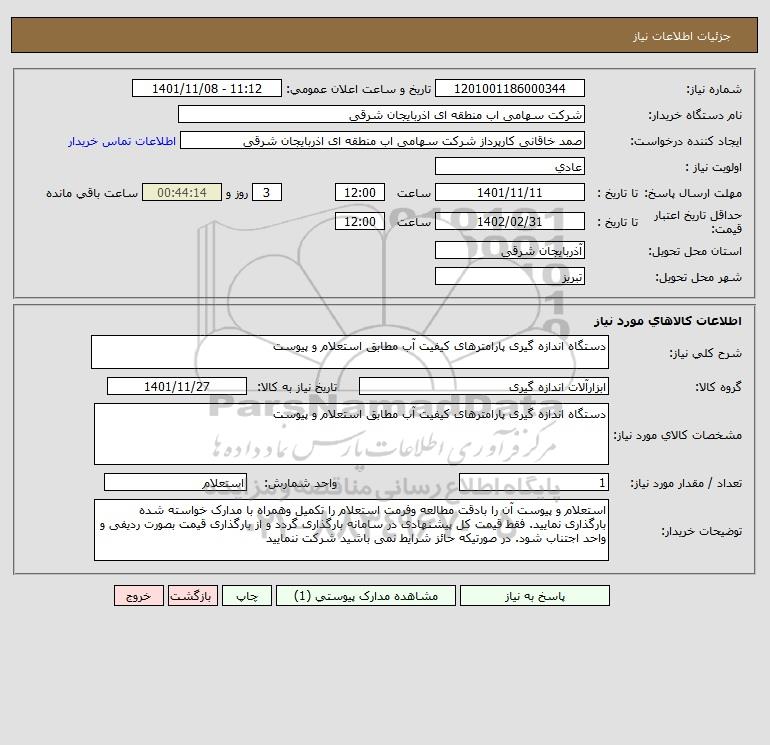
Task: Click the توضیحات خریدار label
Action: click(702, 531)
